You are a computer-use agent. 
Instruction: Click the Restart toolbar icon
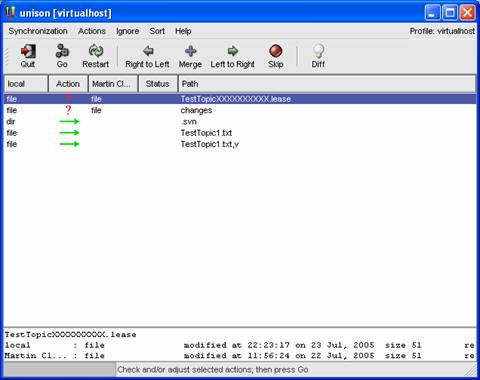pyautogui.click(x=96, y=51)
